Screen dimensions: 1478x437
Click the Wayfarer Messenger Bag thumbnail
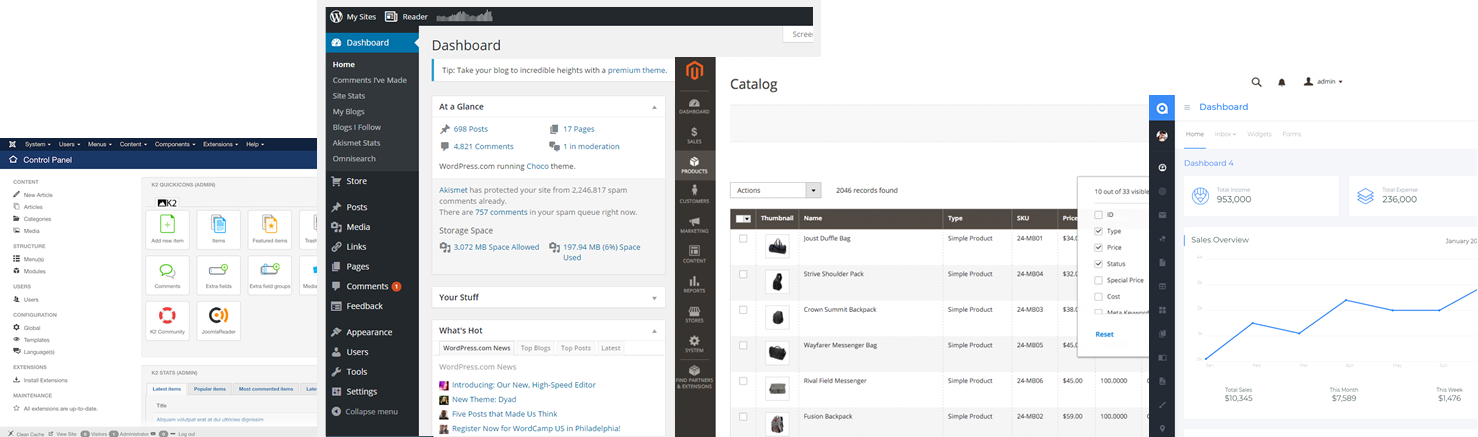777,352
